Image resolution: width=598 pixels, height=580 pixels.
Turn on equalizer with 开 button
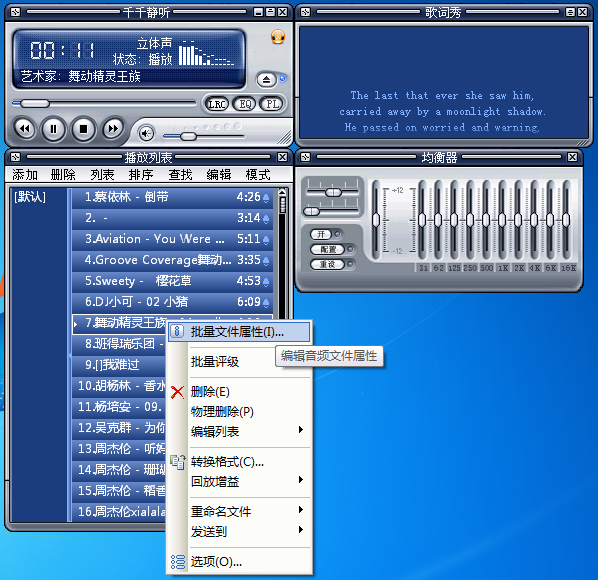click(321, 234)
